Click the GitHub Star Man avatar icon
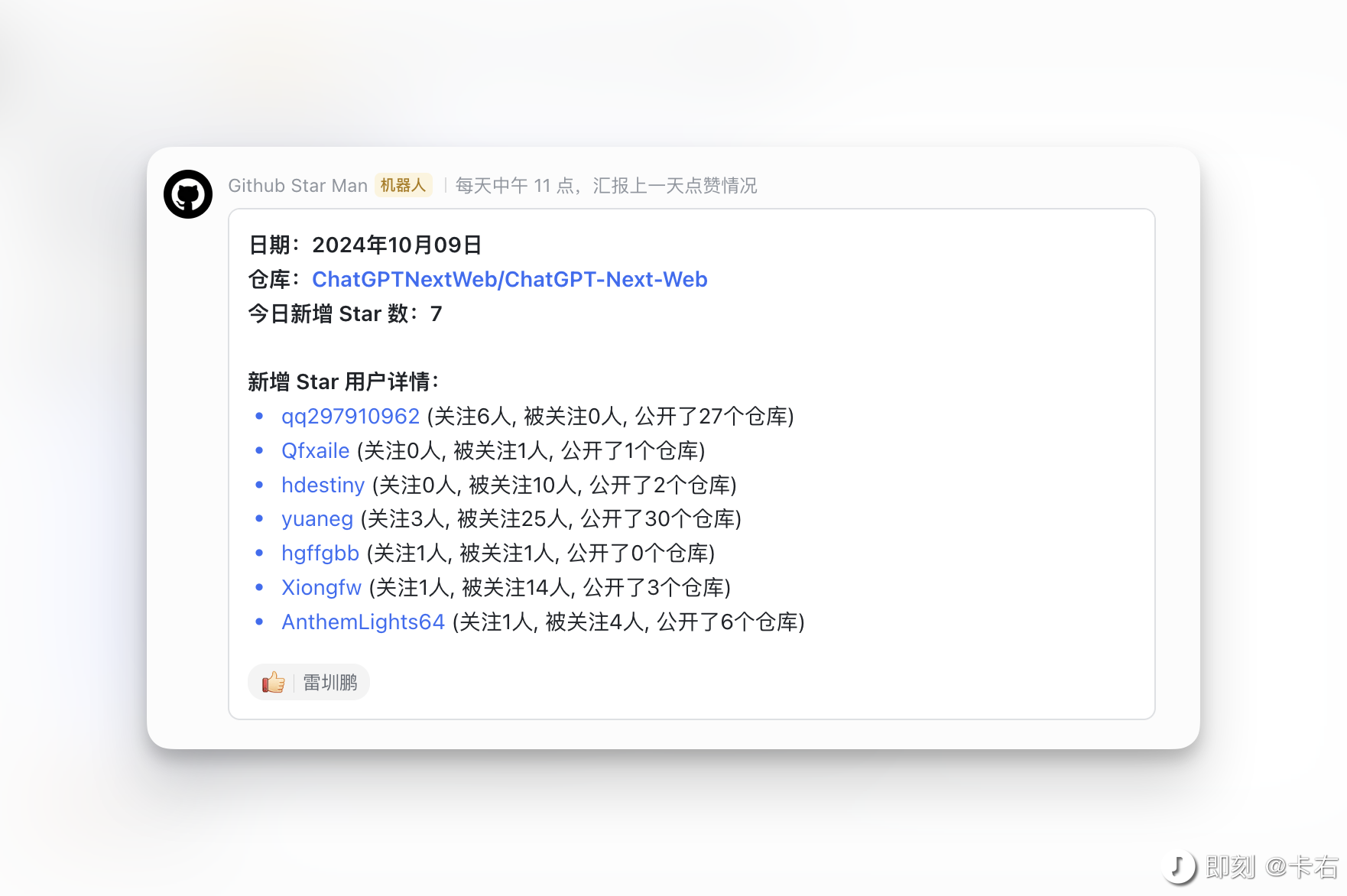 [188, 194]
